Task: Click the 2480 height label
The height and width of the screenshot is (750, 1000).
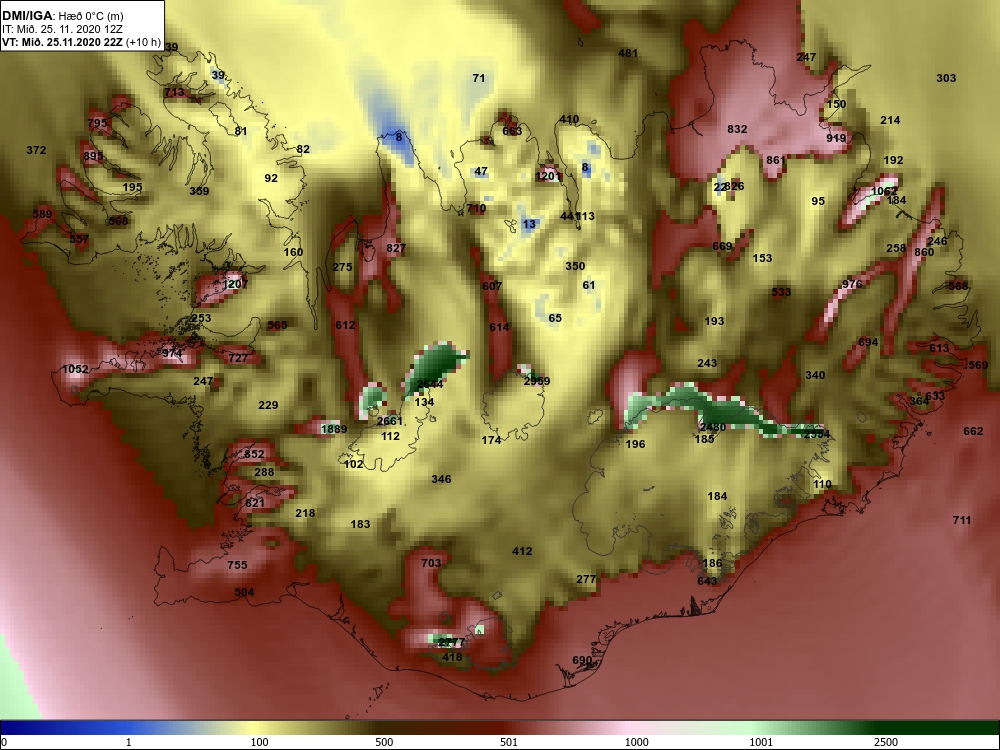Action: (712, 427)
